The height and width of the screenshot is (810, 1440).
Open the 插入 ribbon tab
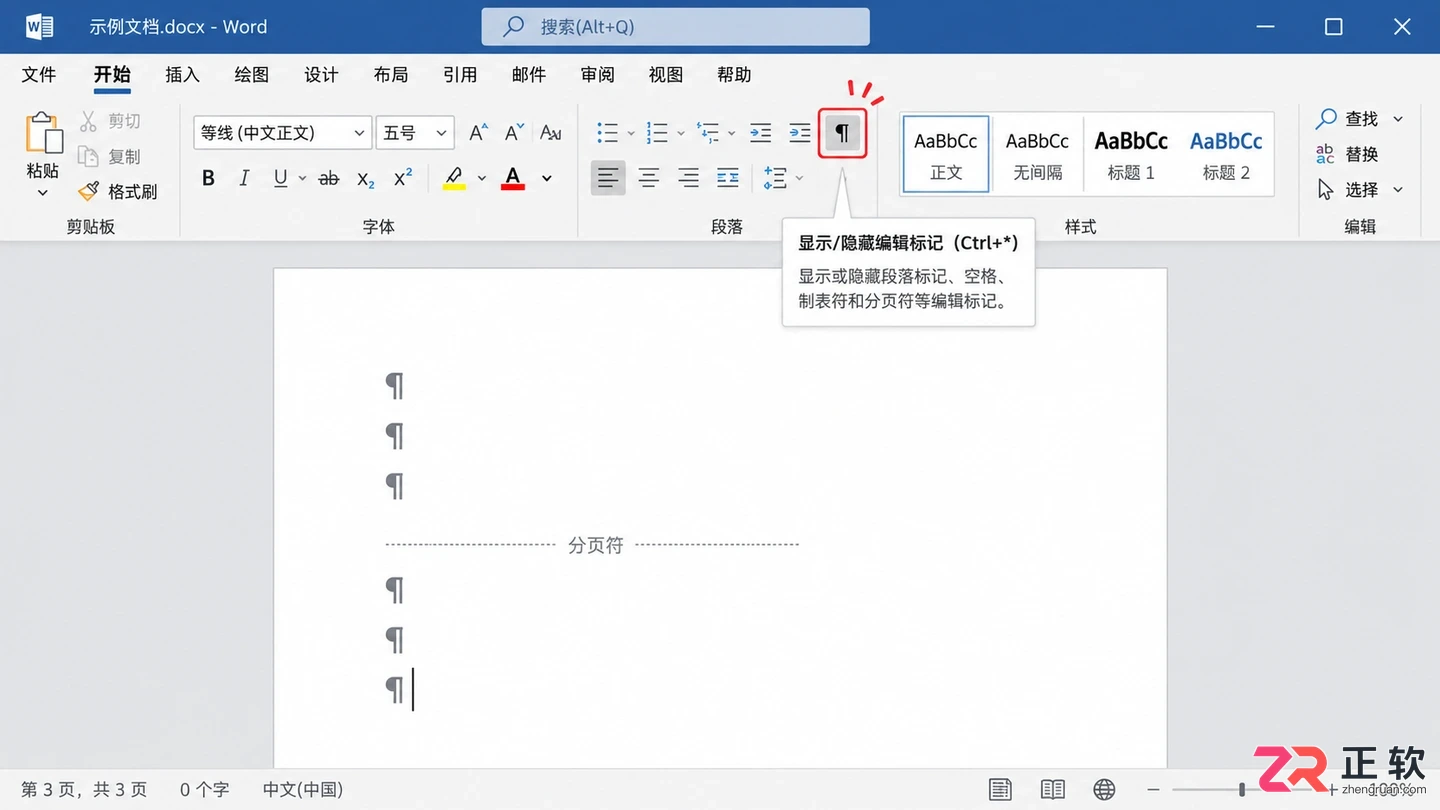183,75
